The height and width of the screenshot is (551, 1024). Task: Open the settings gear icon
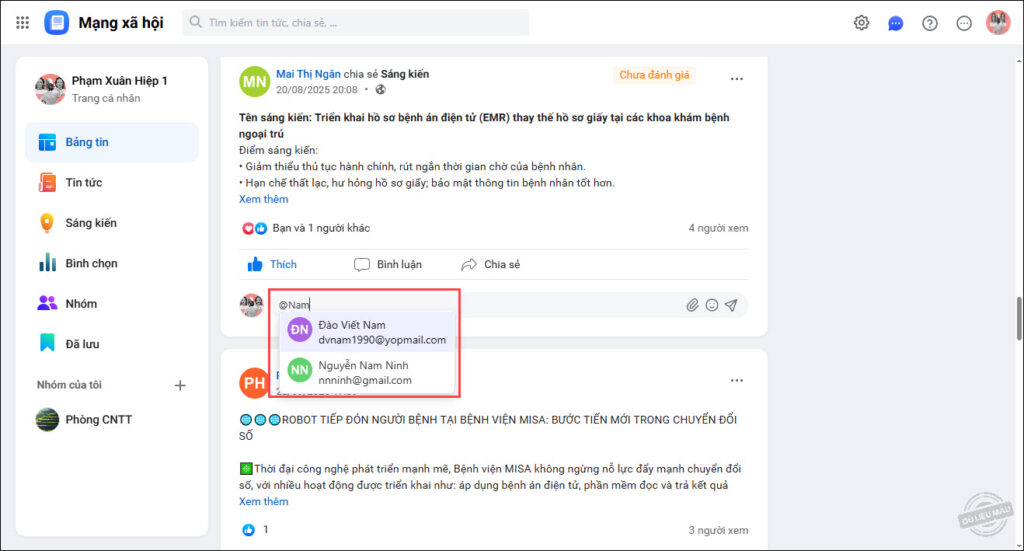tap(861, 23)
